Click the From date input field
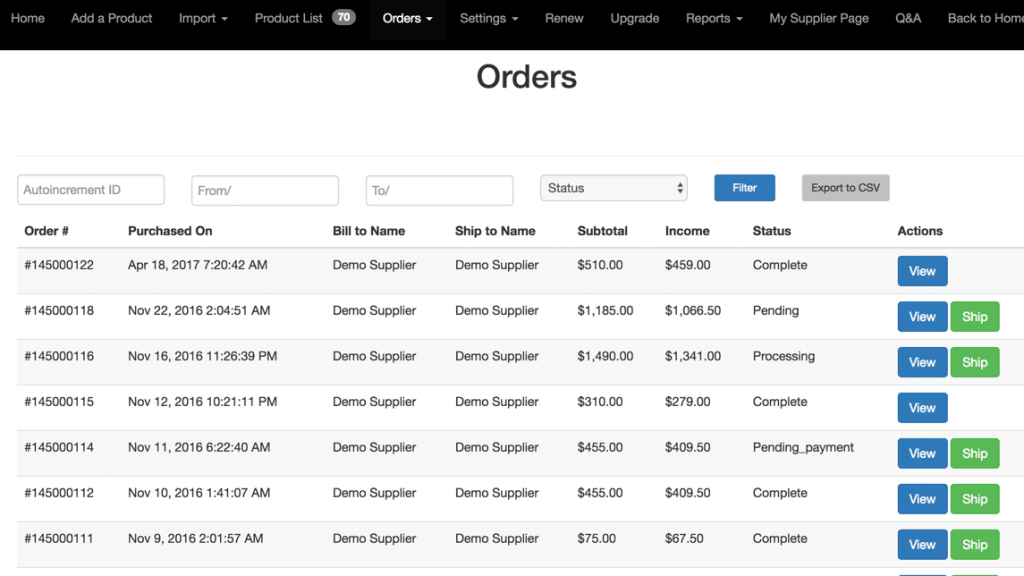Image resolution: width=1024 pixels, height=576 pixels. 265,190
